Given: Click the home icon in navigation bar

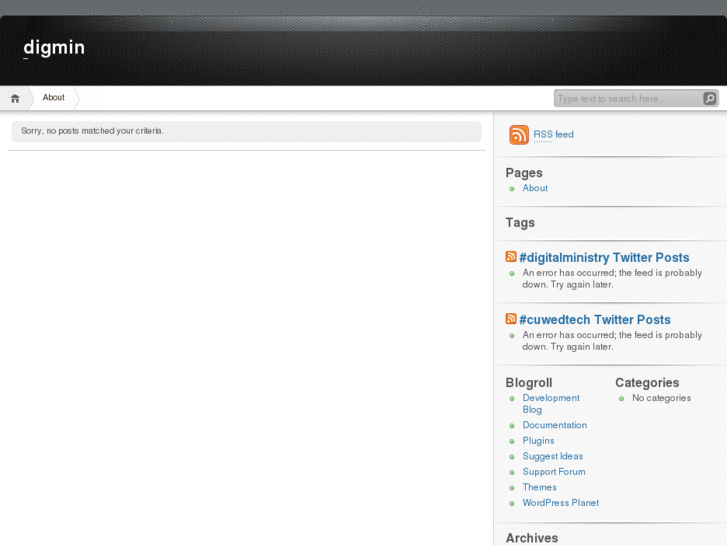Looking at the screenshot, I should coord(15,98).
